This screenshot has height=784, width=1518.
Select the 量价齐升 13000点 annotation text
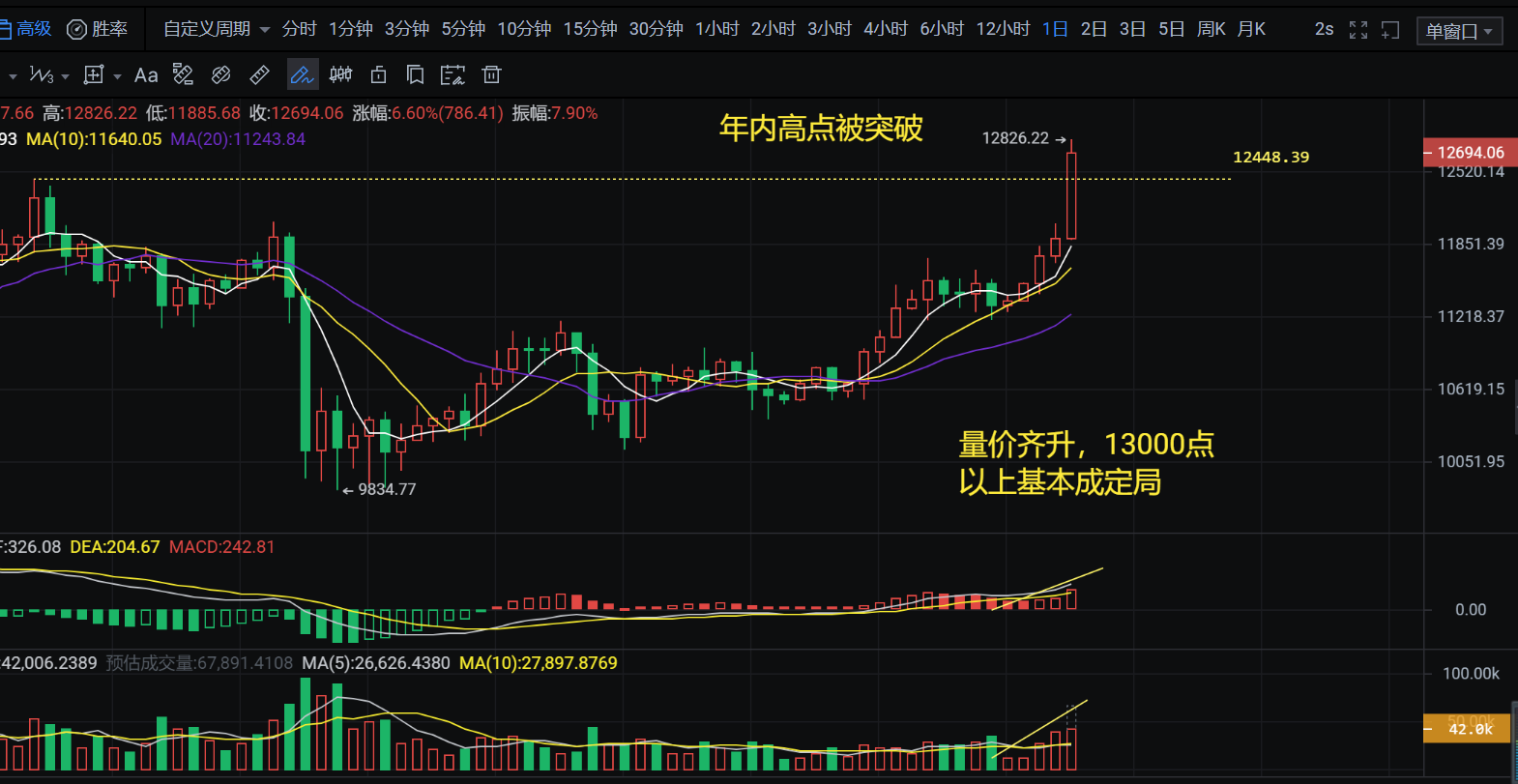pos(1087,463)
